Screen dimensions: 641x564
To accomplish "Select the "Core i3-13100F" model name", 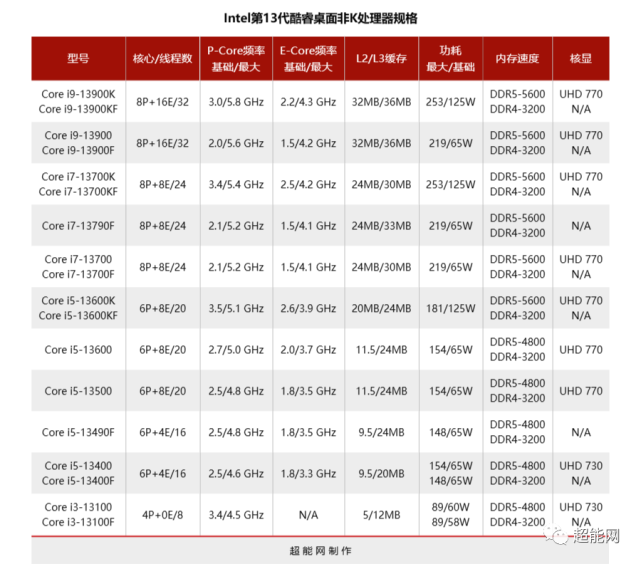I will click(78, 522).
